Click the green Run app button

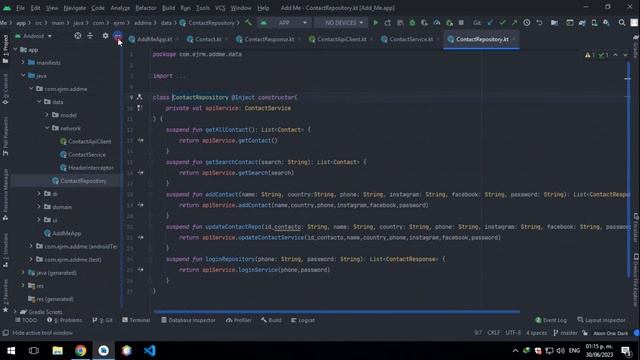(376, 23)
